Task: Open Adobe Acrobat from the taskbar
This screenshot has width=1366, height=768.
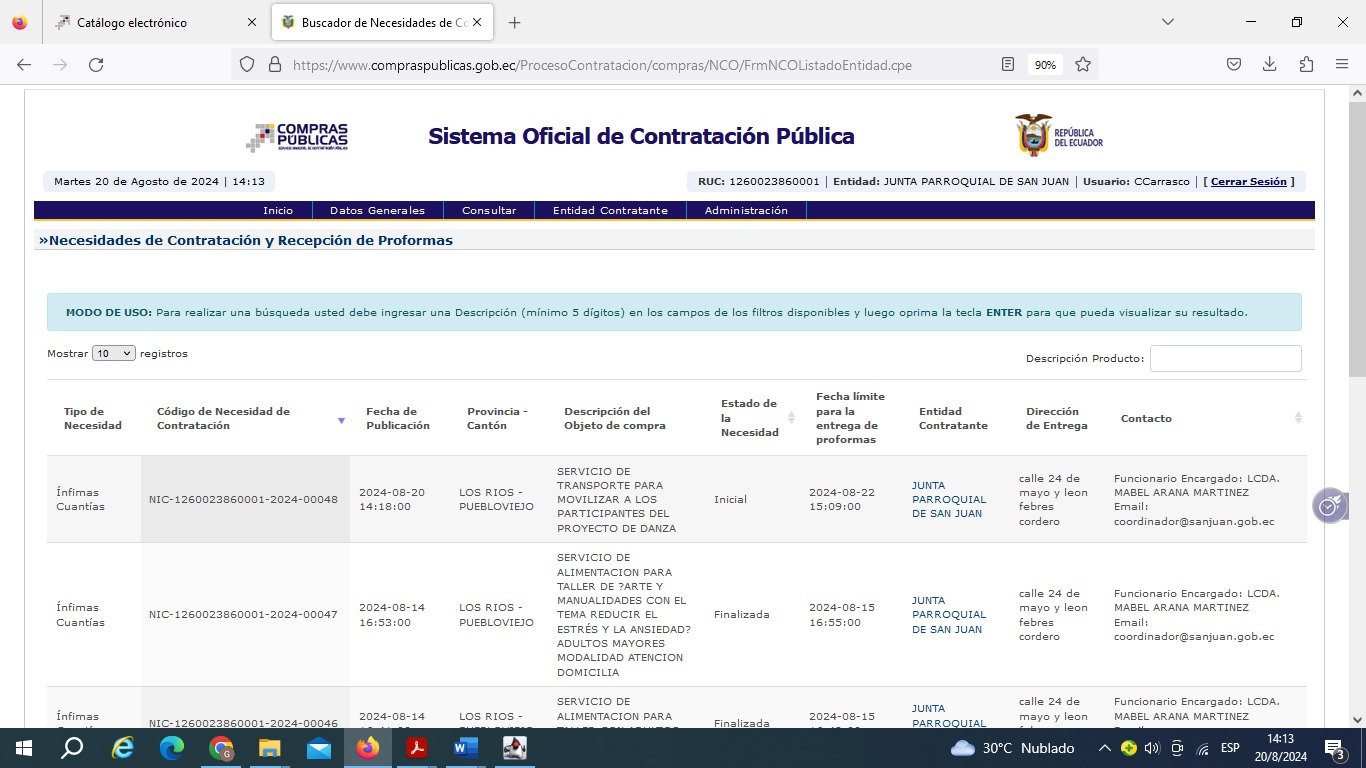Action: 416,748
